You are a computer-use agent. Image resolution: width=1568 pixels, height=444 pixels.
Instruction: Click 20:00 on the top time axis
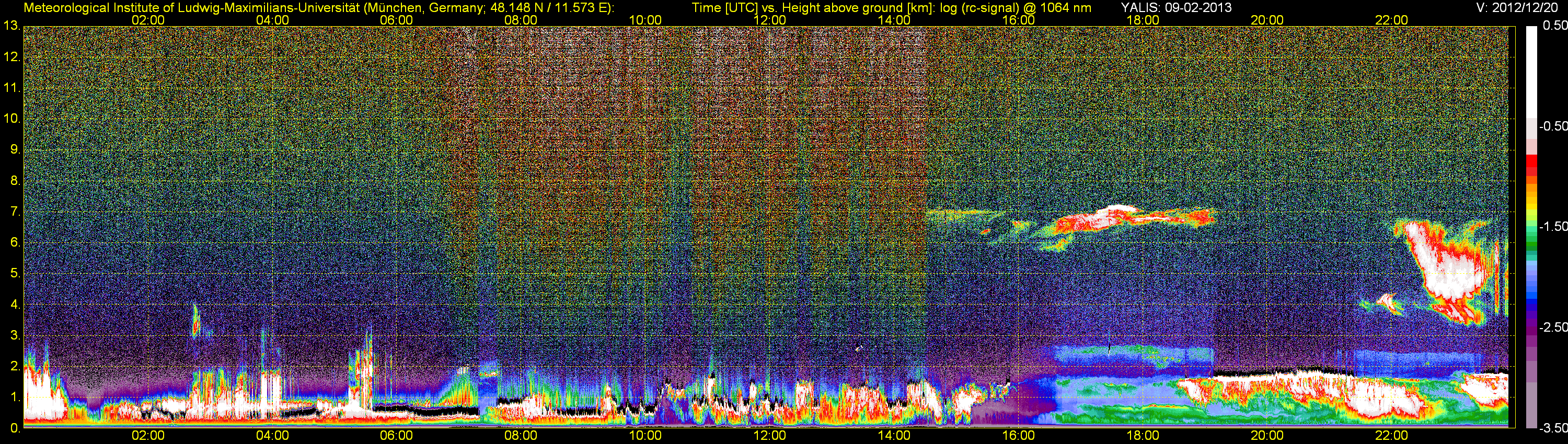click(x=1267, y=20)
